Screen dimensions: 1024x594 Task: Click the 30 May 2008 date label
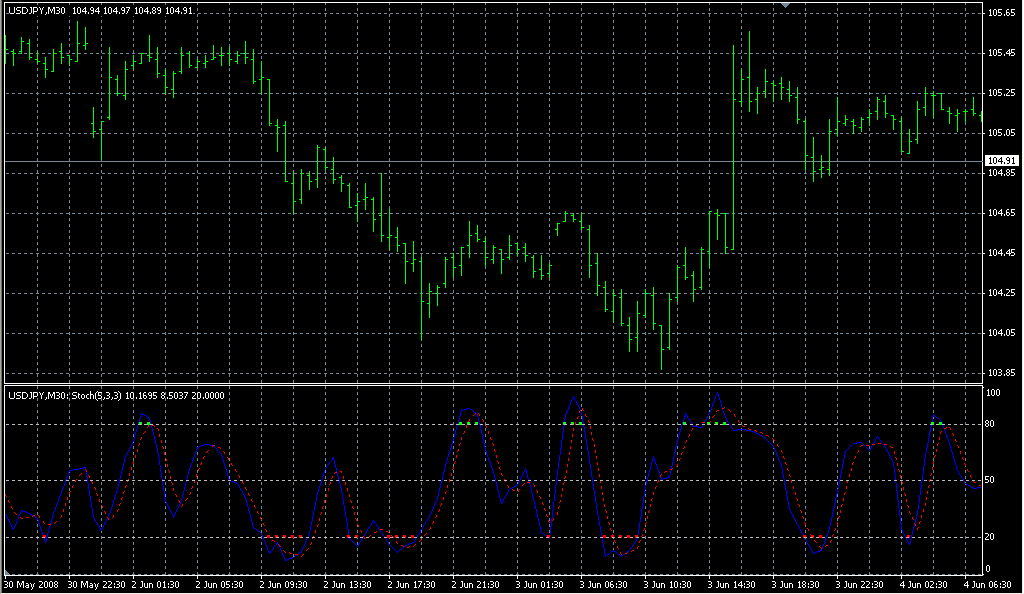pyautogui.click(x=32, y=584)
